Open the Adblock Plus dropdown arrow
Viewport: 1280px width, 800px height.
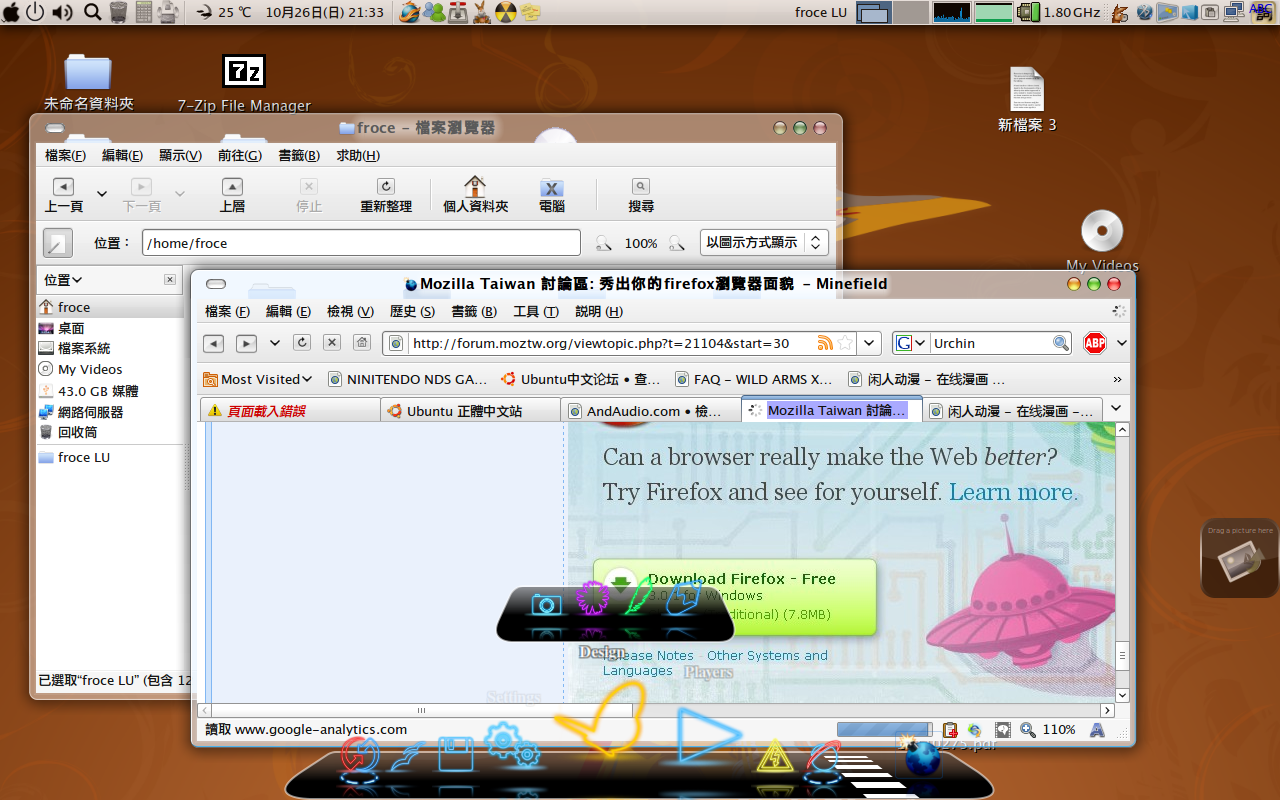point(1121,343)
